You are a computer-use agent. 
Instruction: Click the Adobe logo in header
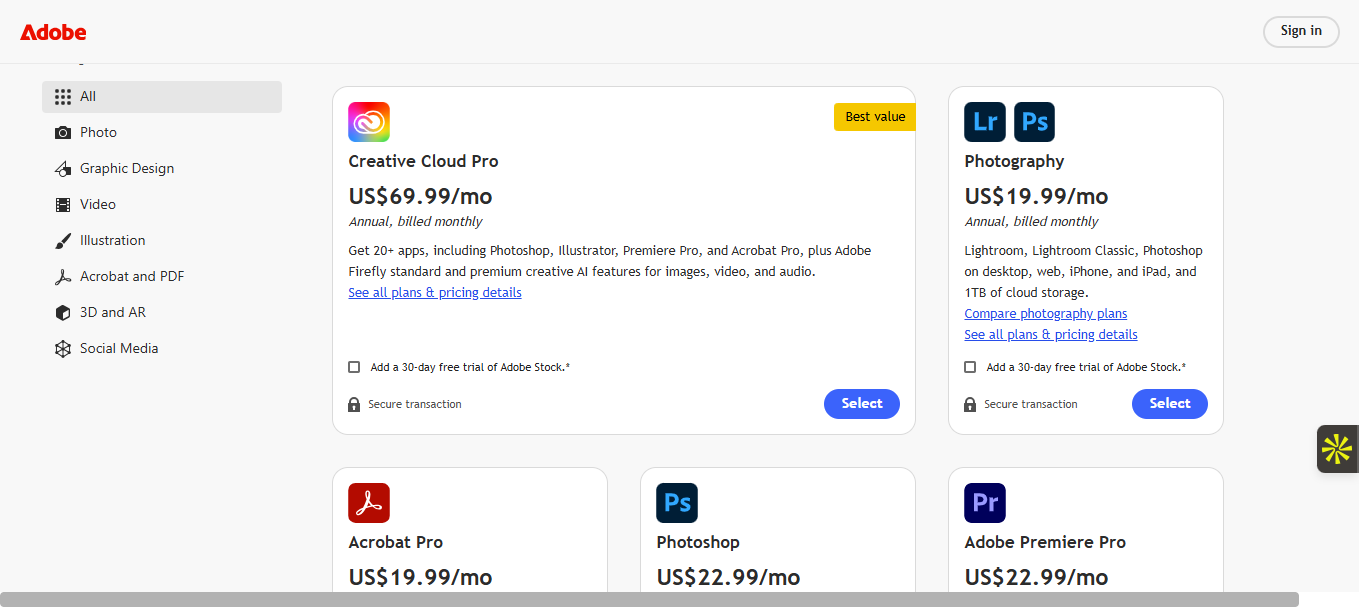(53, 32)
